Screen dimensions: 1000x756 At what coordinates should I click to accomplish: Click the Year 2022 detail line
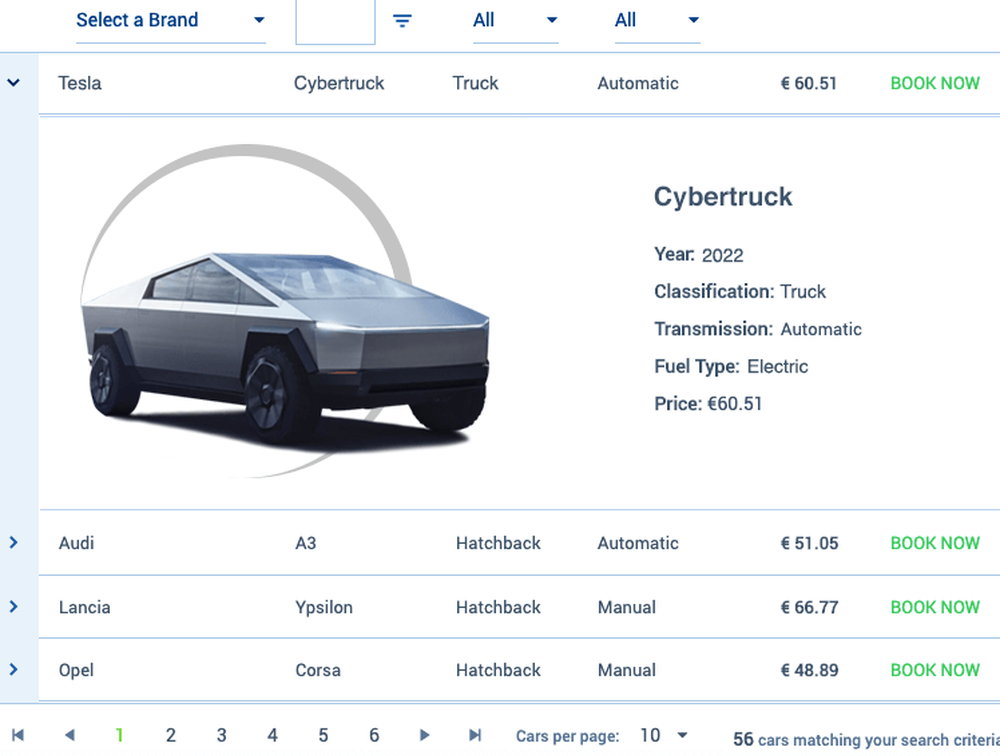coord(699,255)
